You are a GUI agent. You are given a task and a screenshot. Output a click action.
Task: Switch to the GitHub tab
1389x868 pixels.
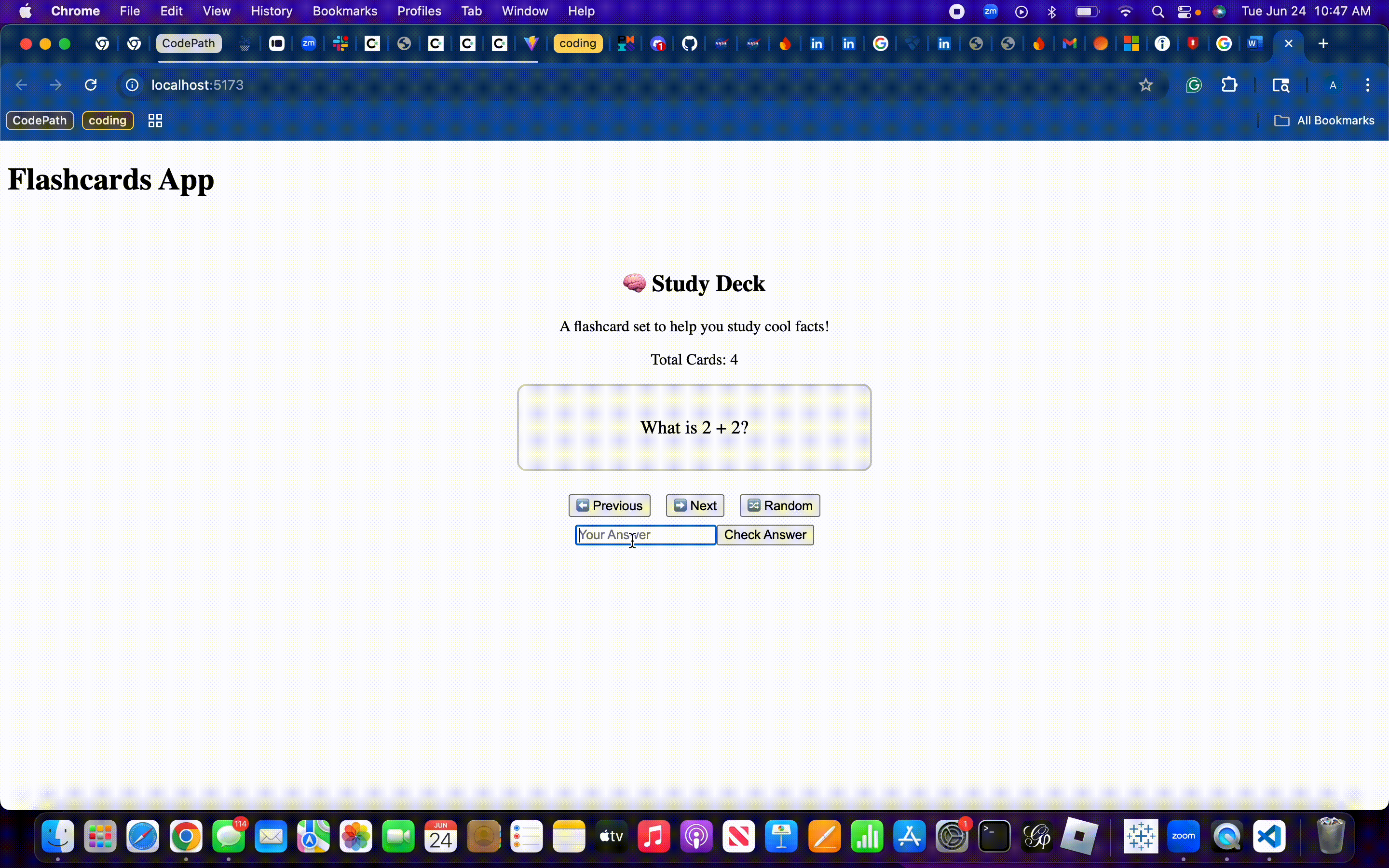(689, 43)
